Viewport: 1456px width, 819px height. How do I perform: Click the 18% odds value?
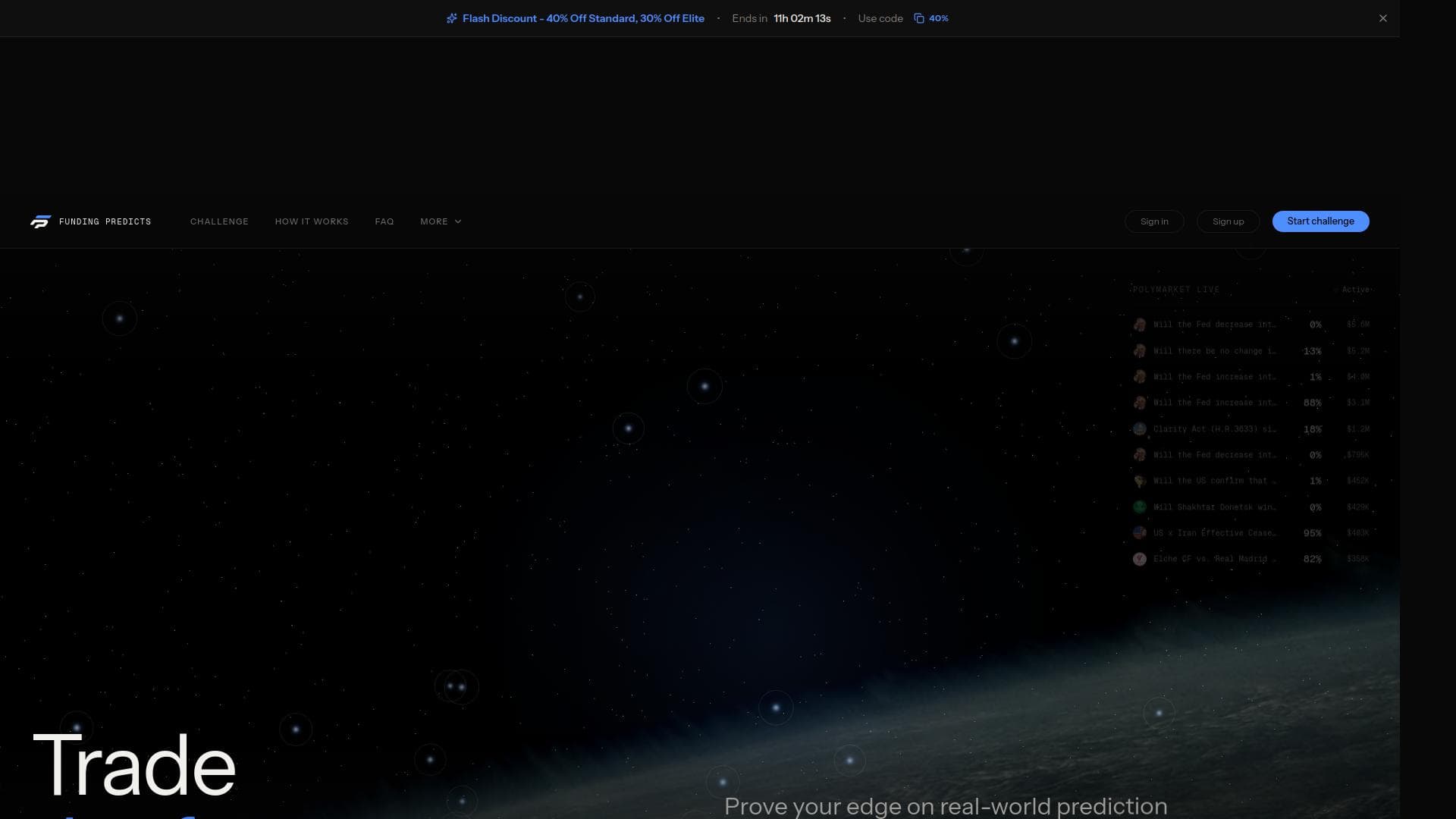[1313, 429]
